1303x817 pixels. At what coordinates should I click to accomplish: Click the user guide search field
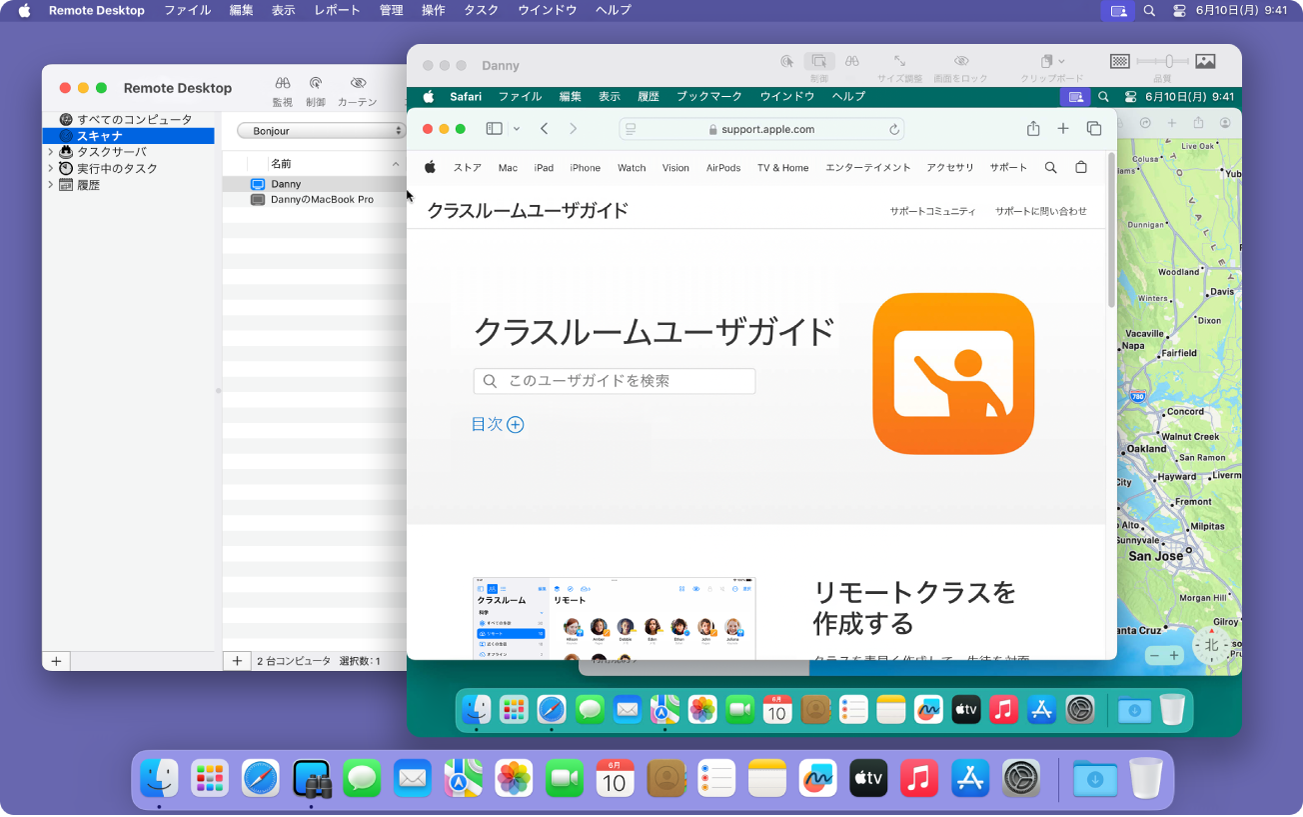point(613,381)
